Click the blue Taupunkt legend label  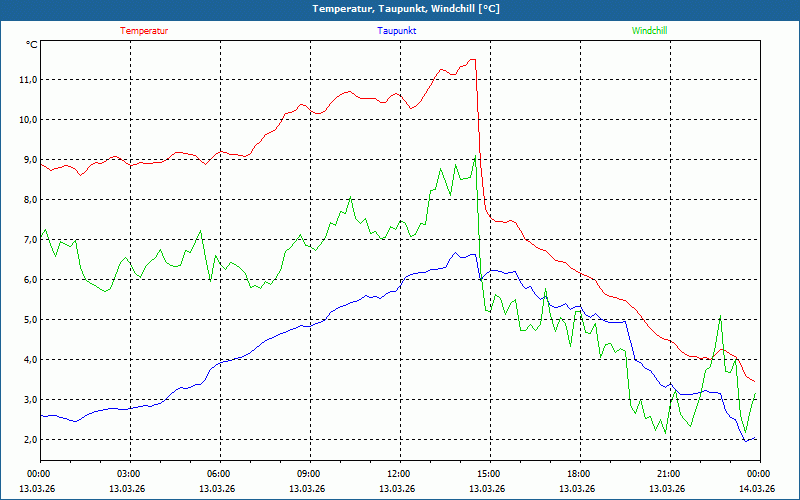[396, 31]
